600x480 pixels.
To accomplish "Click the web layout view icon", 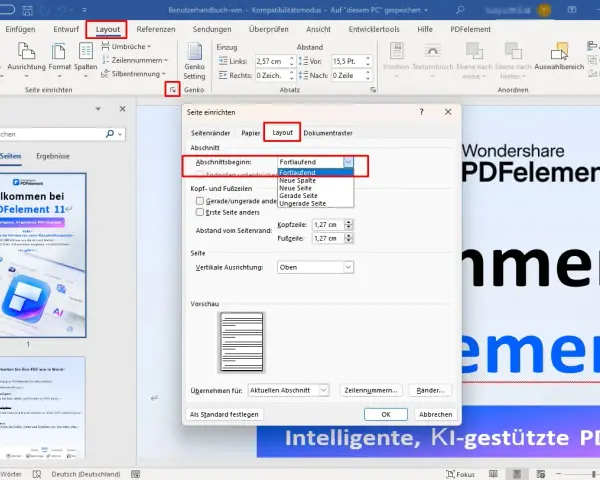I will tap(540, 474).
